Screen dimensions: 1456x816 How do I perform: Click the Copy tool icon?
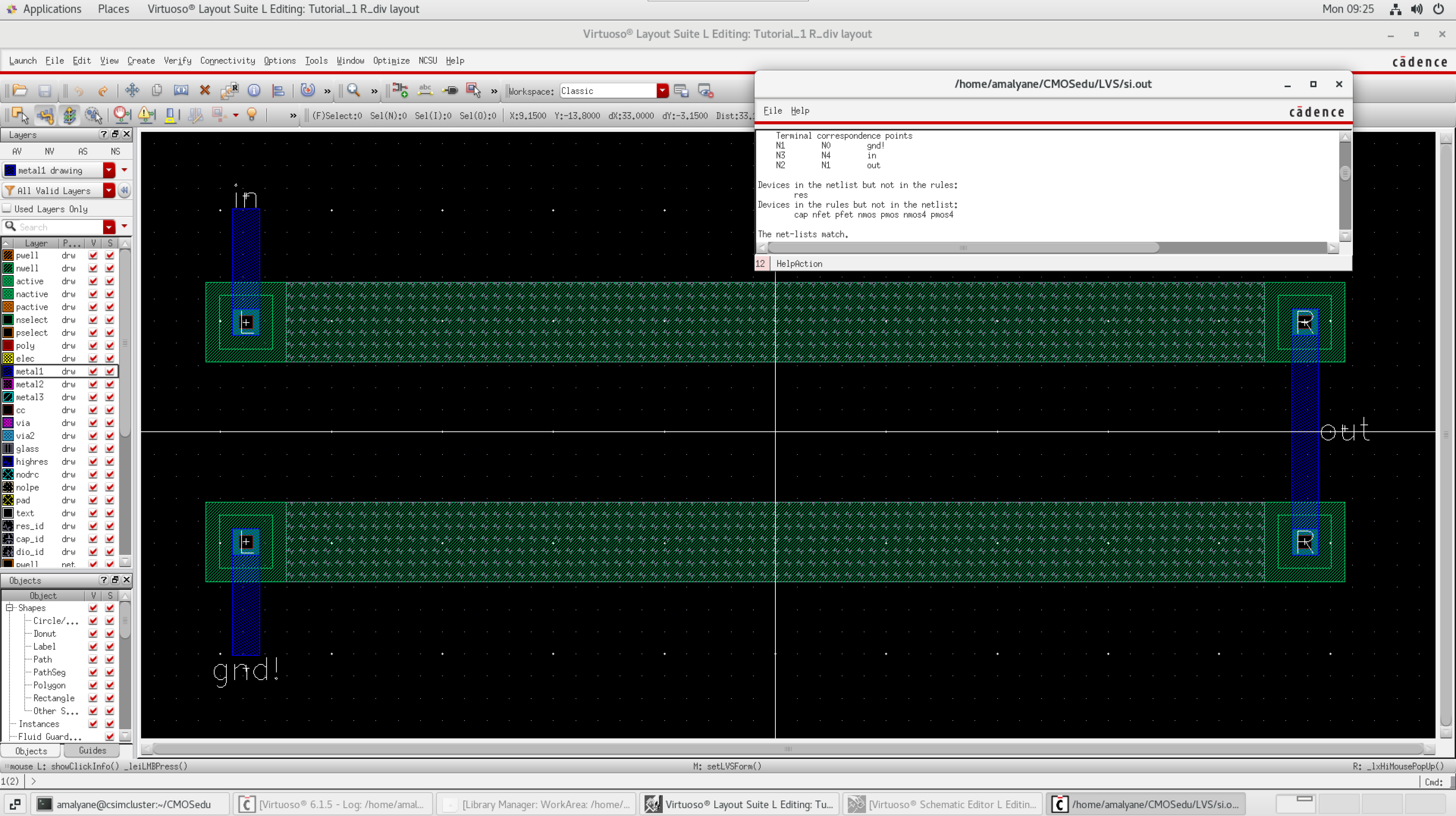click(x=157, y=90)
